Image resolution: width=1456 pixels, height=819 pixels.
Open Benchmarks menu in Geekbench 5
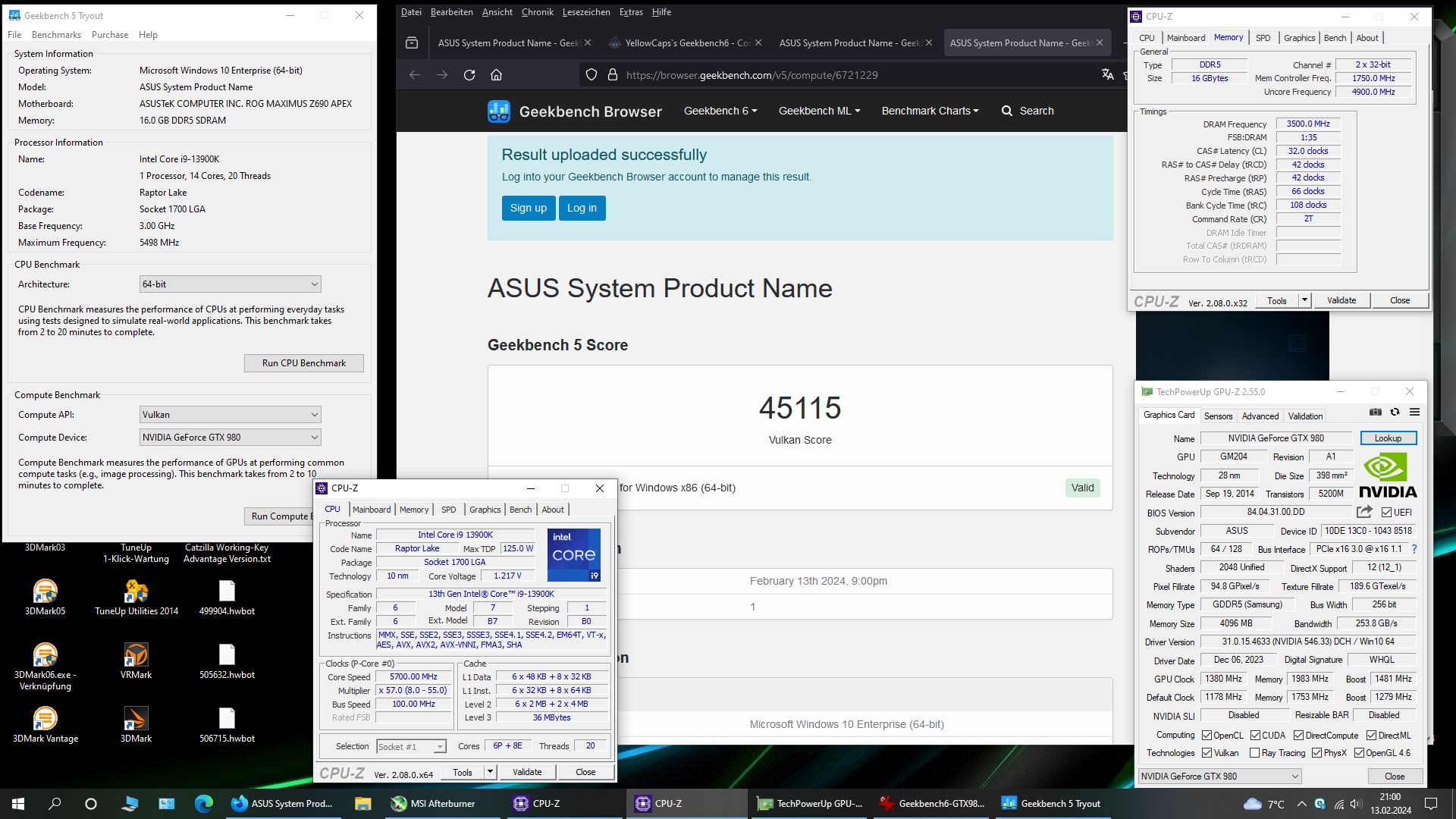point(56,35)
